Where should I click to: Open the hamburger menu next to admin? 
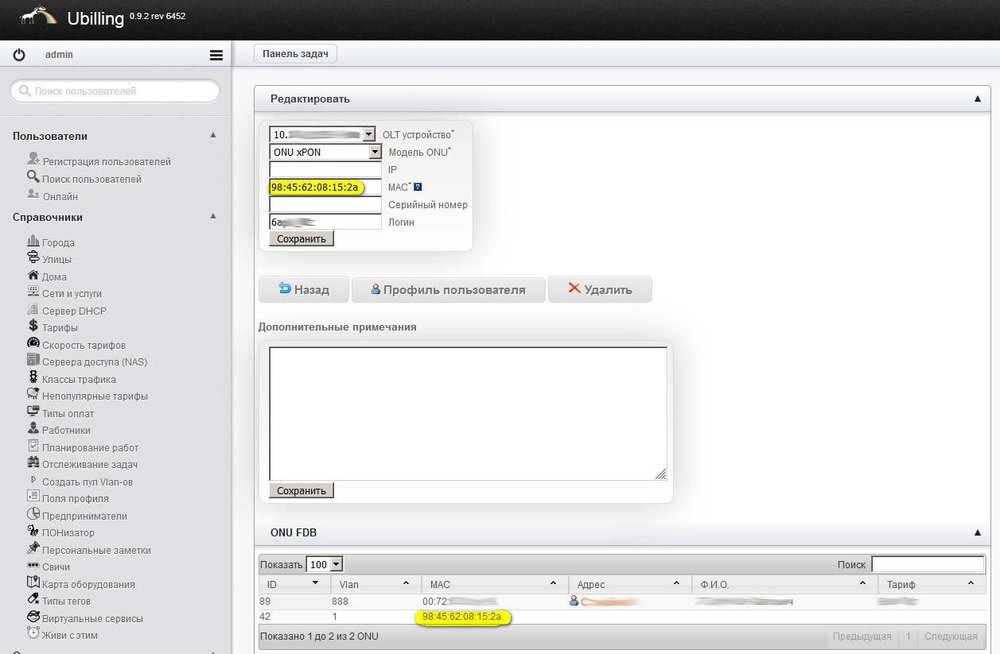pos(216,55)
